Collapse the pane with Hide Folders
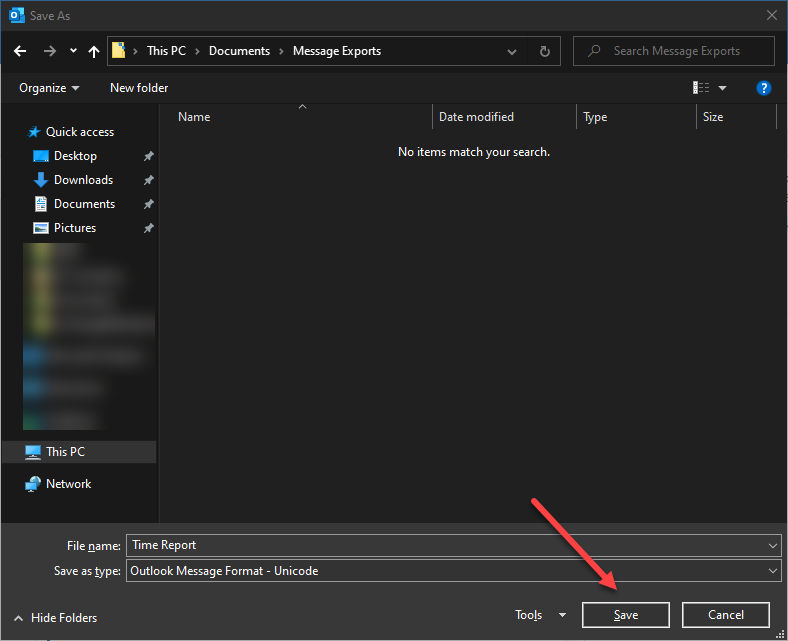The image size is (788, 641). pyautogui.click(x=56, y=618)
